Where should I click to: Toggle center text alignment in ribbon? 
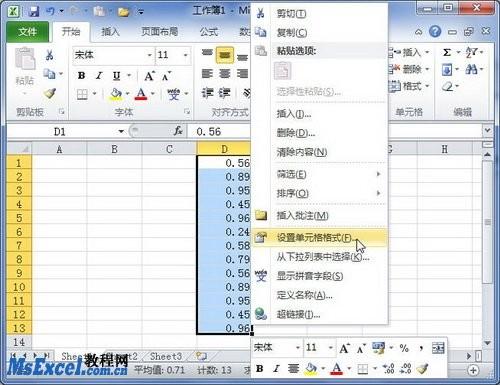click(225, 74)
